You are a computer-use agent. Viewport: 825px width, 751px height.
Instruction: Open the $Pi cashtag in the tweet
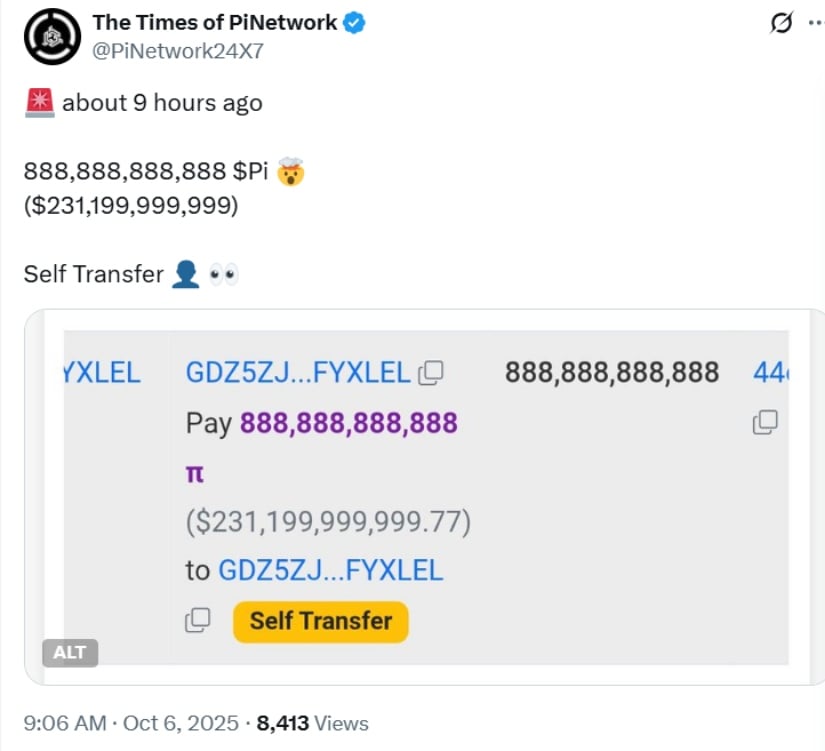pyautogui.click(x=254, y=172)
